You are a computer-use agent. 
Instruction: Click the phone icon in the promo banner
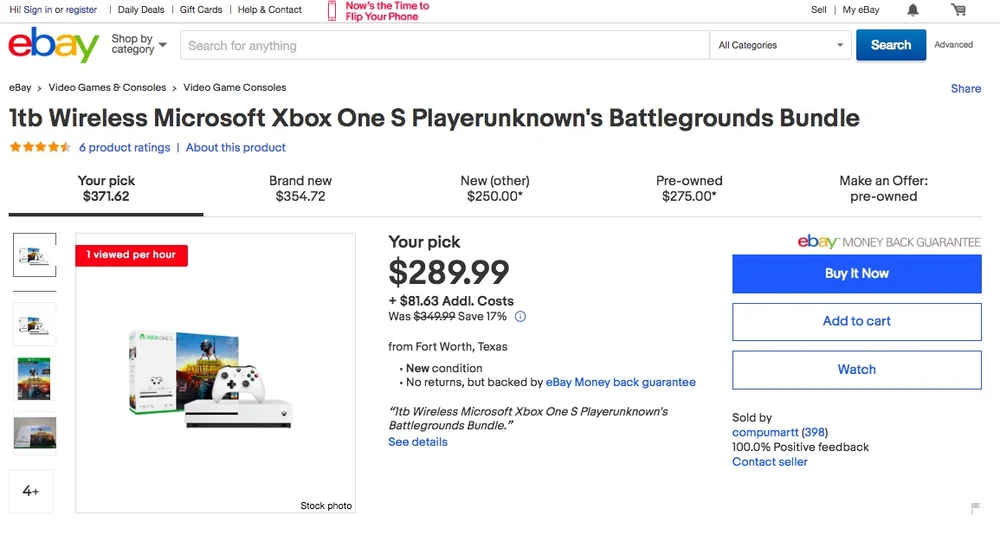(332, 11)
